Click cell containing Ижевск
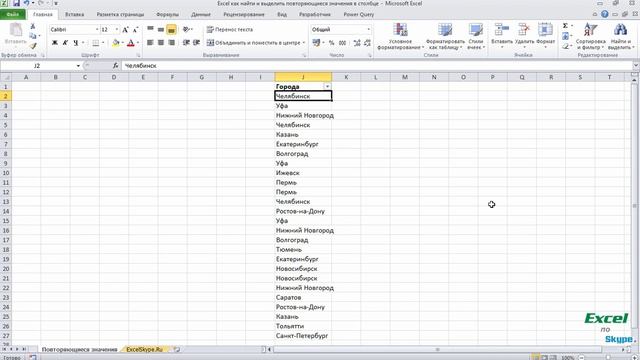The image size is (640, 360). pos(303,173)
